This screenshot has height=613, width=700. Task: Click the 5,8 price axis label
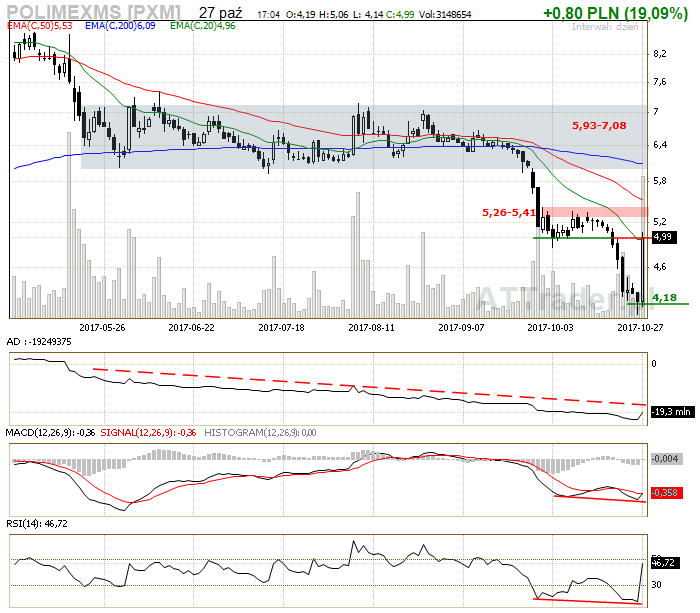660,181
